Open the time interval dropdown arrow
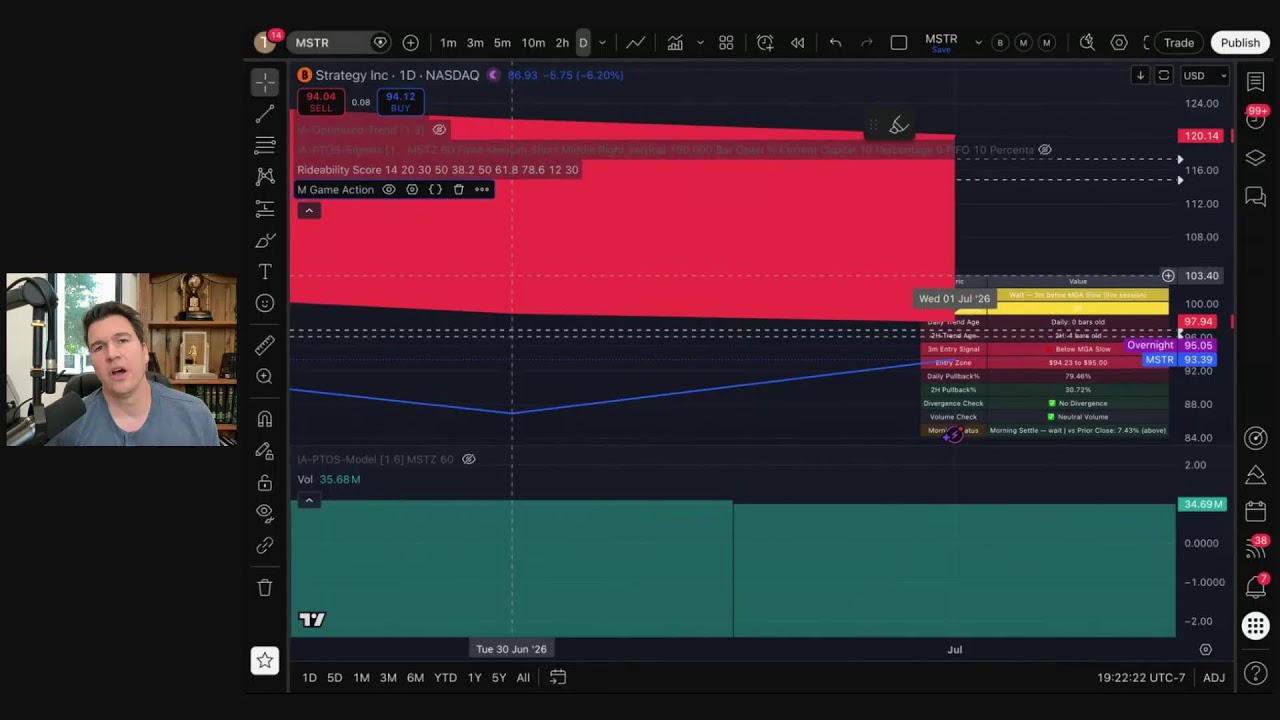Viewport: 1280px width, 720px height. tap(602, 43)
